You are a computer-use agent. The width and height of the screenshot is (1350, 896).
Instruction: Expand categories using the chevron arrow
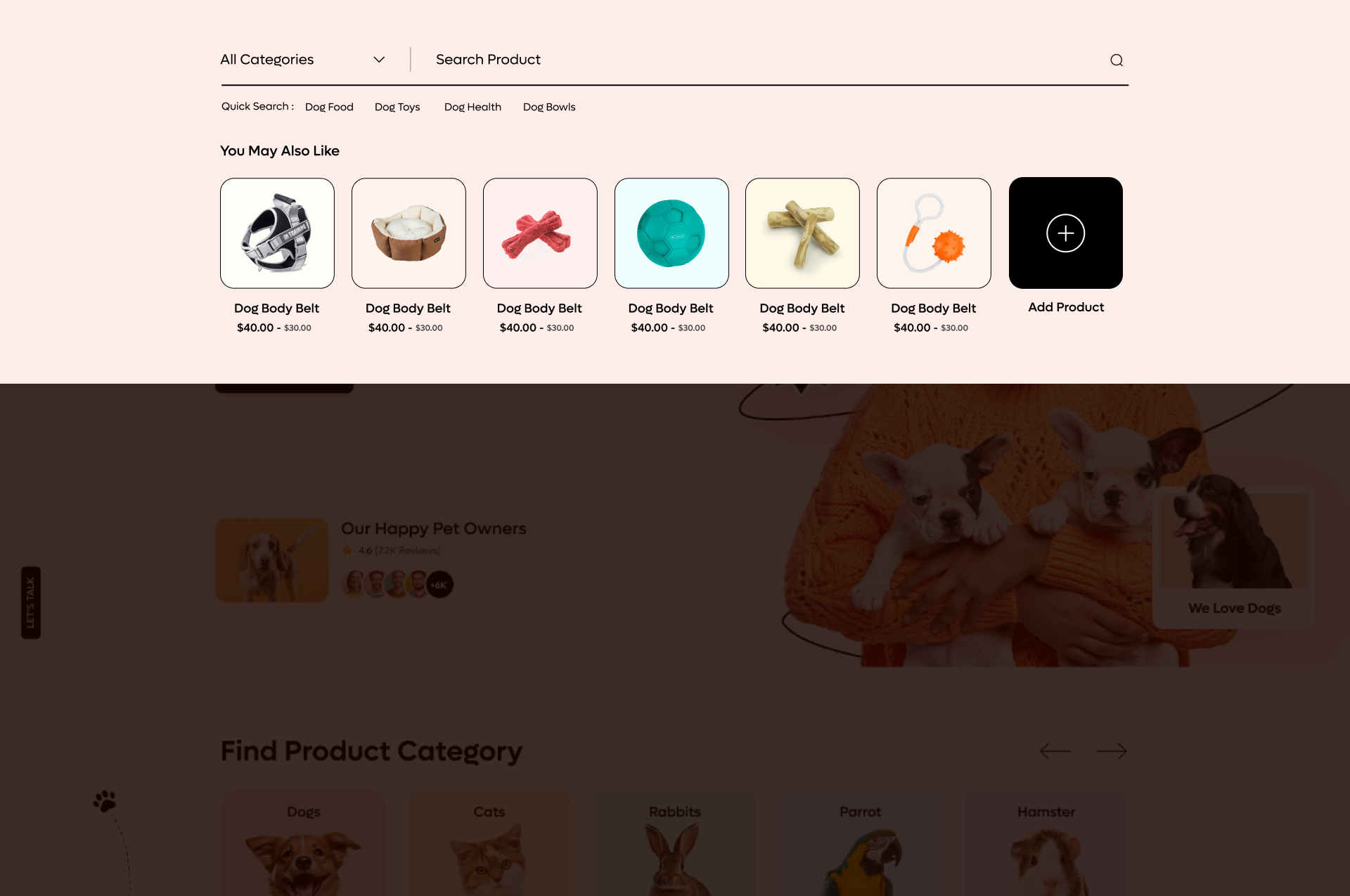coord(379,60)
